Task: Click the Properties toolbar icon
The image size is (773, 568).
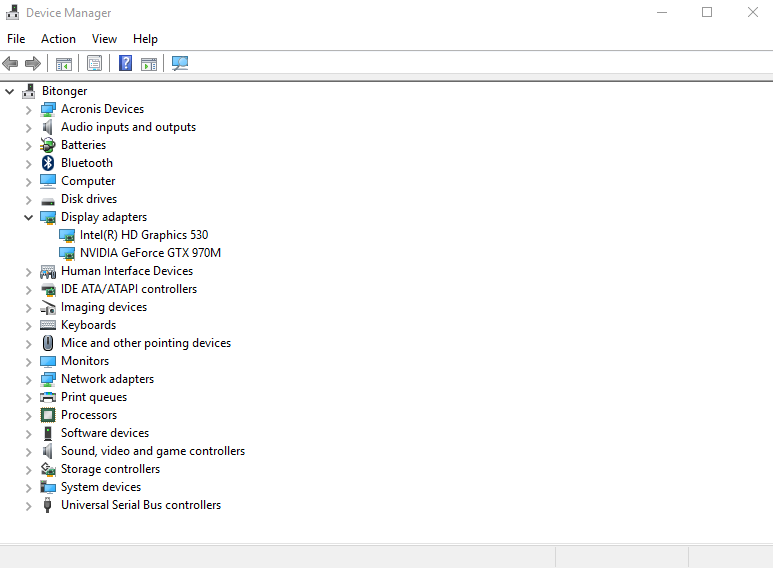Action: pos(94,64)
